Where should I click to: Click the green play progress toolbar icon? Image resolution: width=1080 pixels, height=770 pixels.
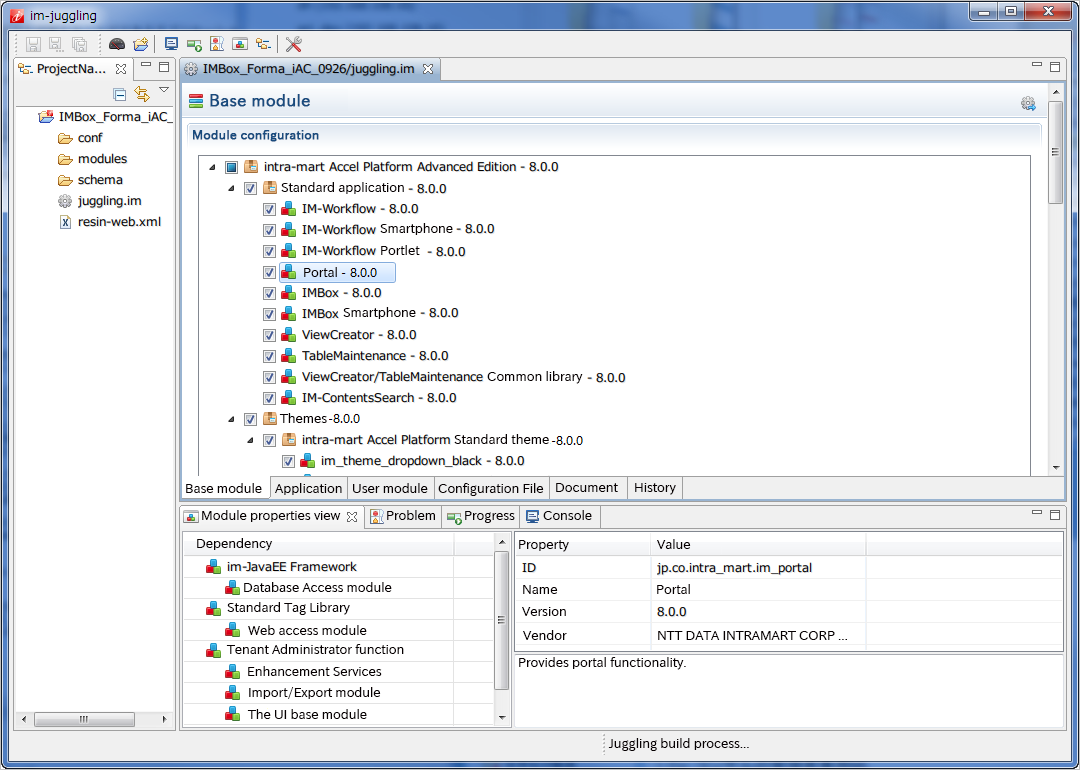pos(194,45)
